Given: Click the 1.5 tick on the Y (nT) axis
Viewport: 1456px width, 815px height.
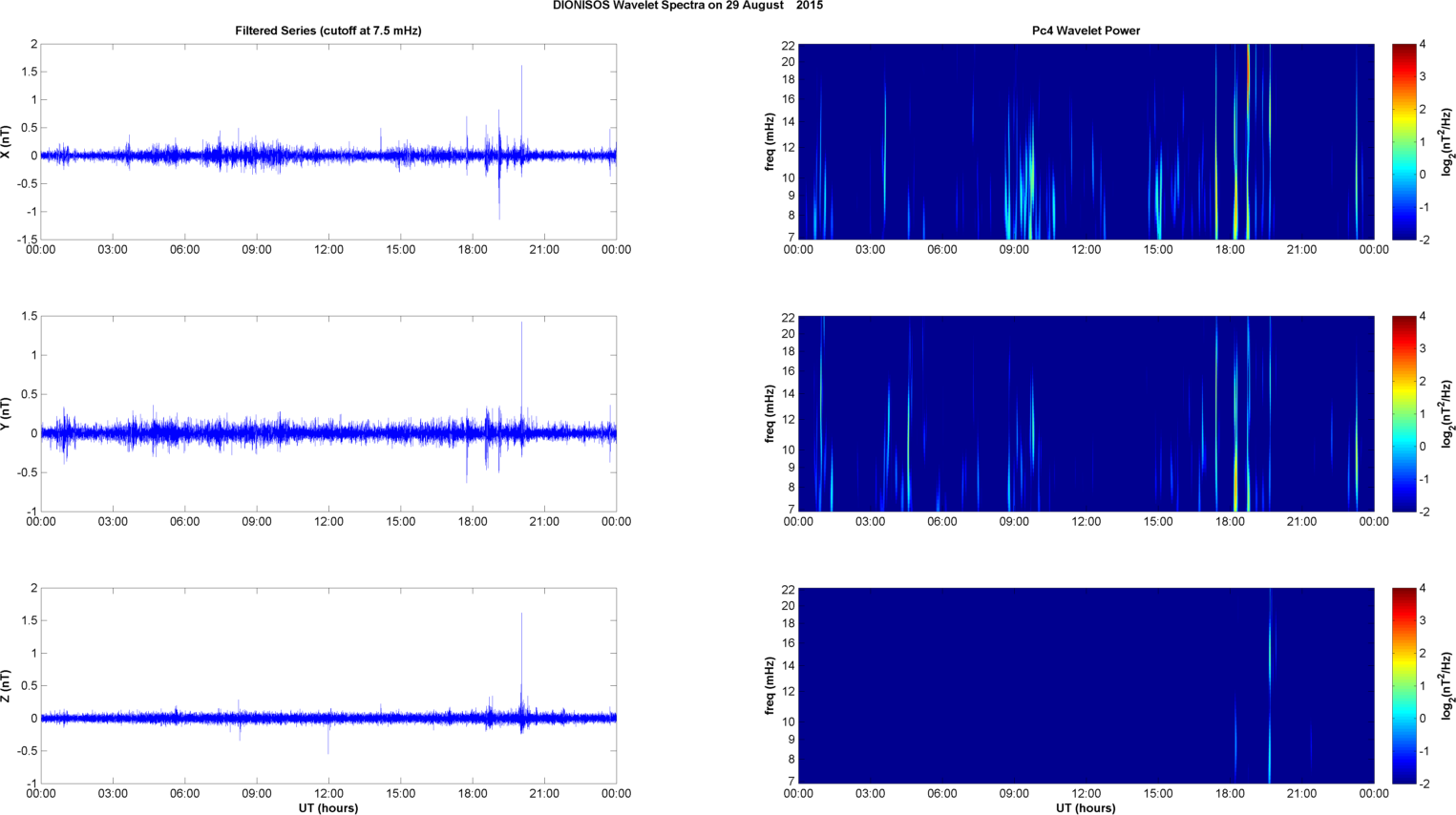Looking at the screenshot, I should click(x=30, y=316).
